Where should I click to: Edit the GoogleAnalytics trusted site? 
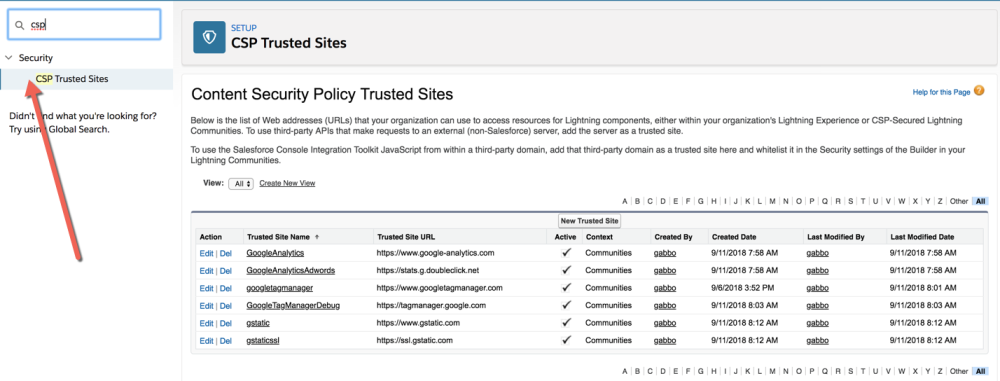[206, 253]
